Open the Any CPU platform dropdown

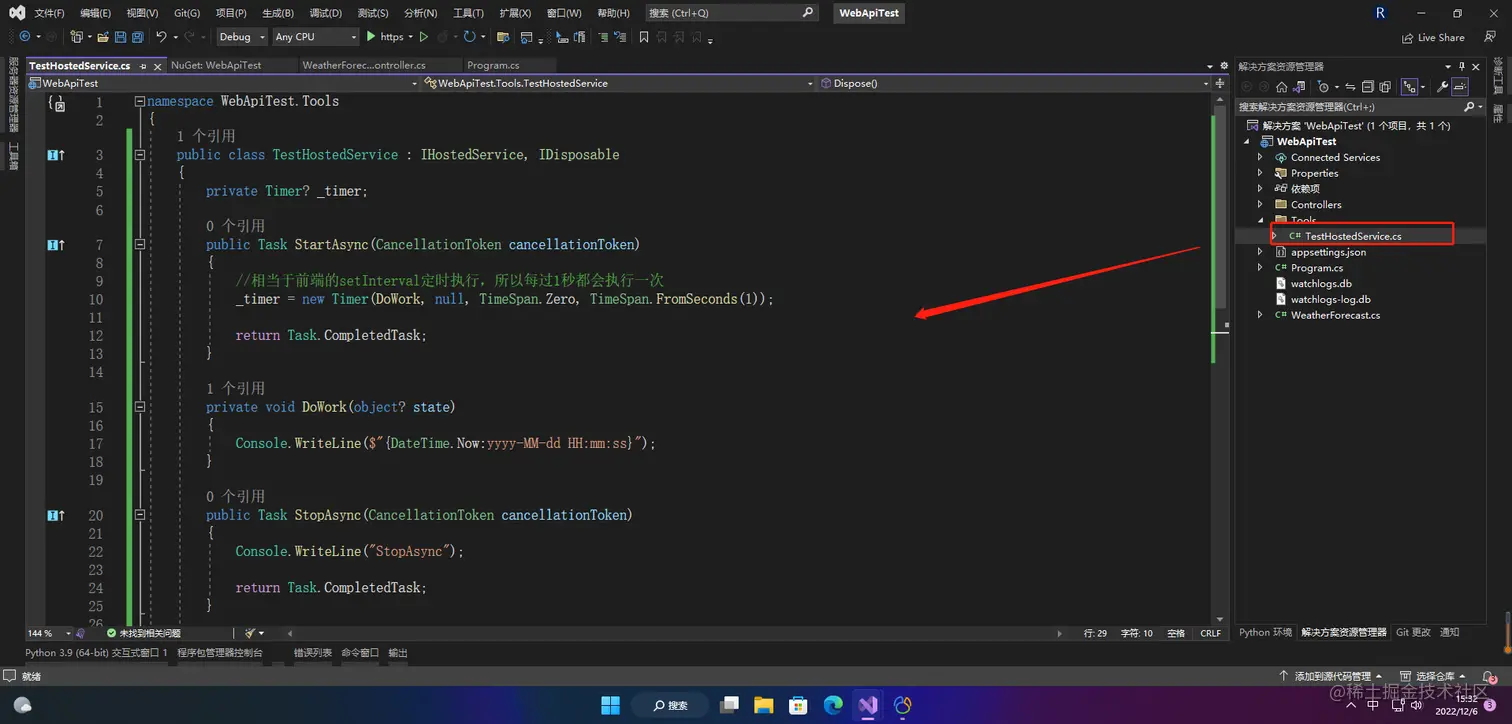[315, 37]
